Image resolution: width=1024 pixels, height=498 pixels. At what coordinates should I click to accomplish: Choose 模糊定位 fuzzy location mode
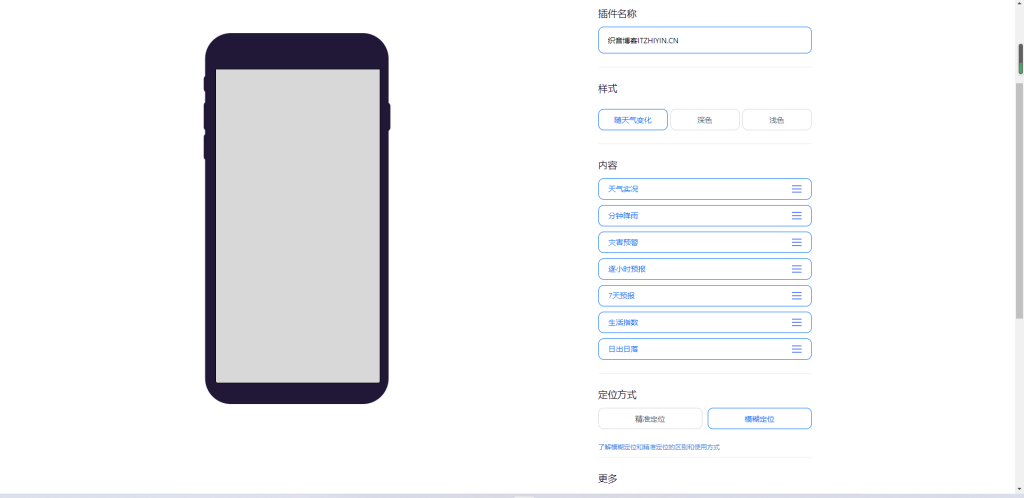click(x=760, y=419)
